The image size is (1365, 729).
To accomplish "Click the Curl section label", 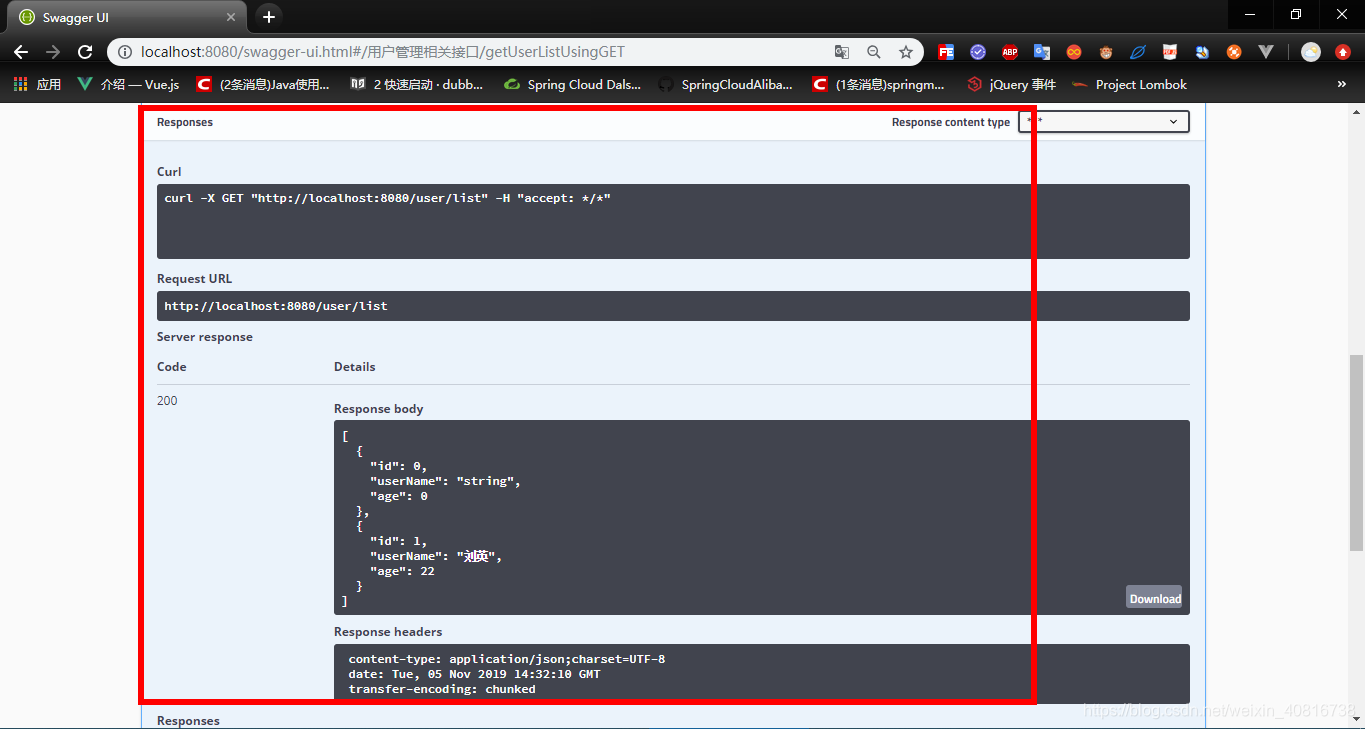I will click(x=169, y=172).
